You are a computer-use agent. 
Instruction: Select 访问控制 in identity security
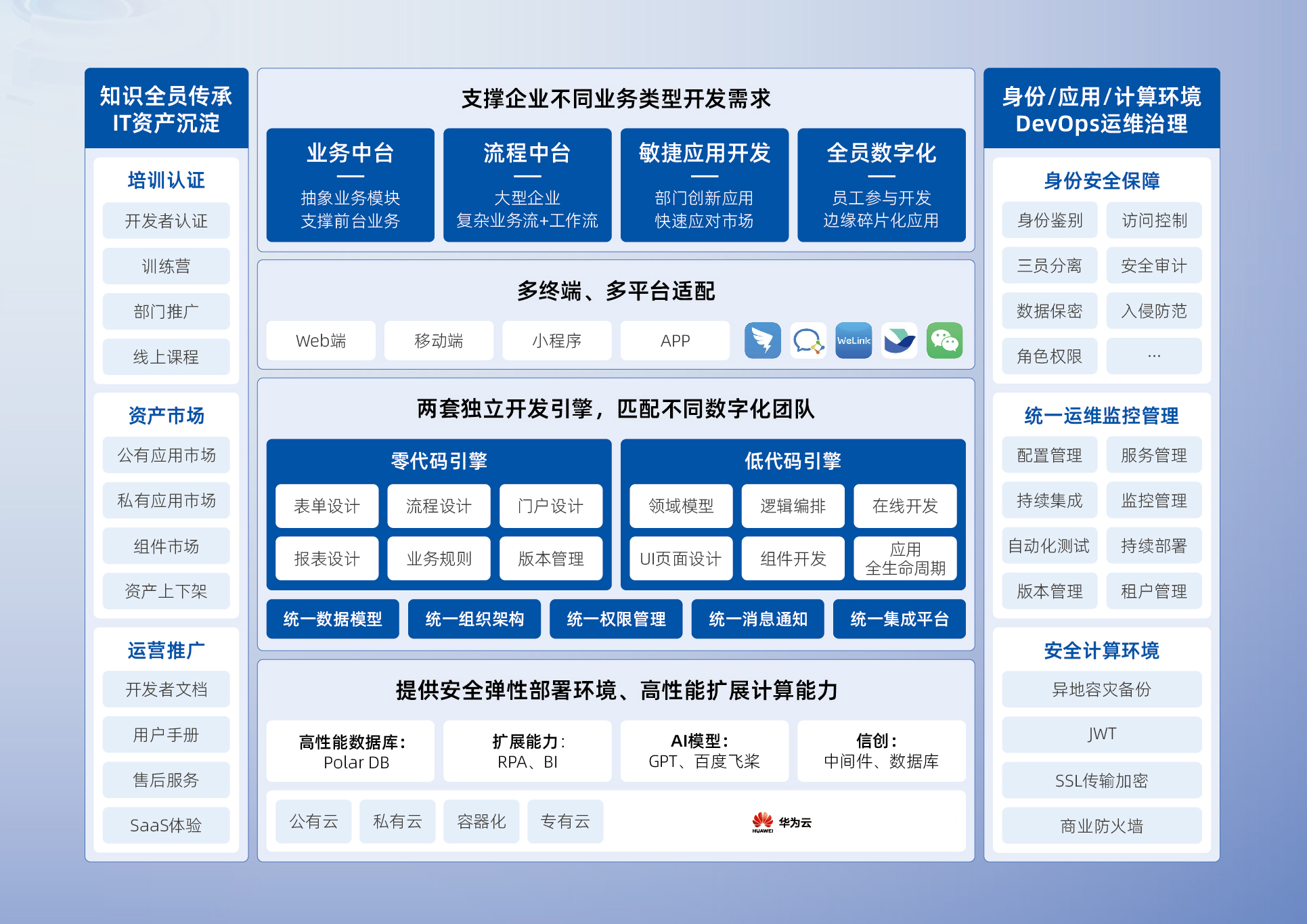click(x=1154, y=220)
